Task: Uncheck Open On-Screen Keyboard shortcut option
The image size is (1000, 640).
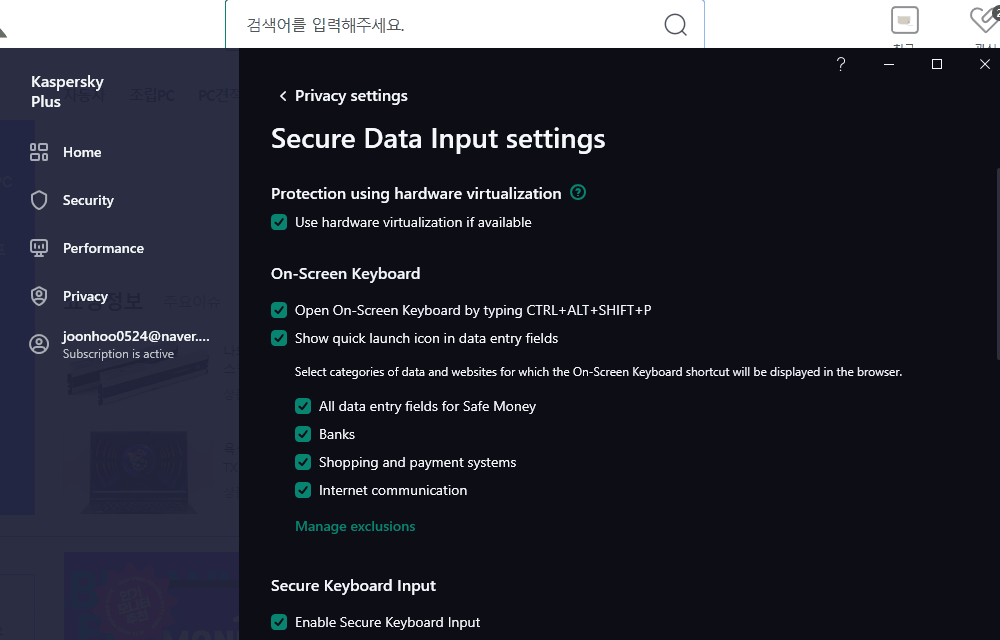Action: [x=280, y=310]
